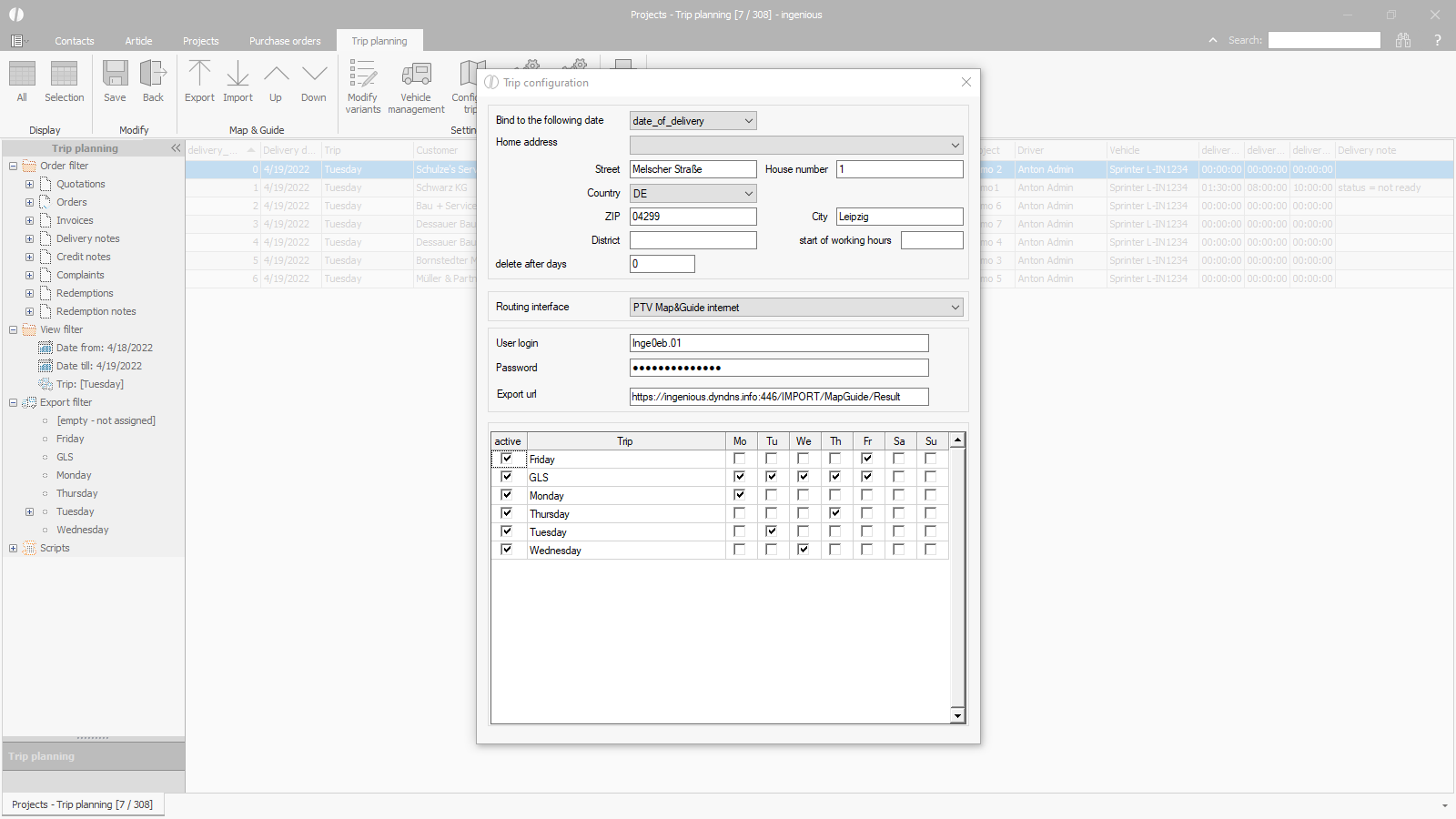1456x819 pixels.
Task: Open the Routing interface dropdown
Action: pyautogui.click(x=955, y=308)
